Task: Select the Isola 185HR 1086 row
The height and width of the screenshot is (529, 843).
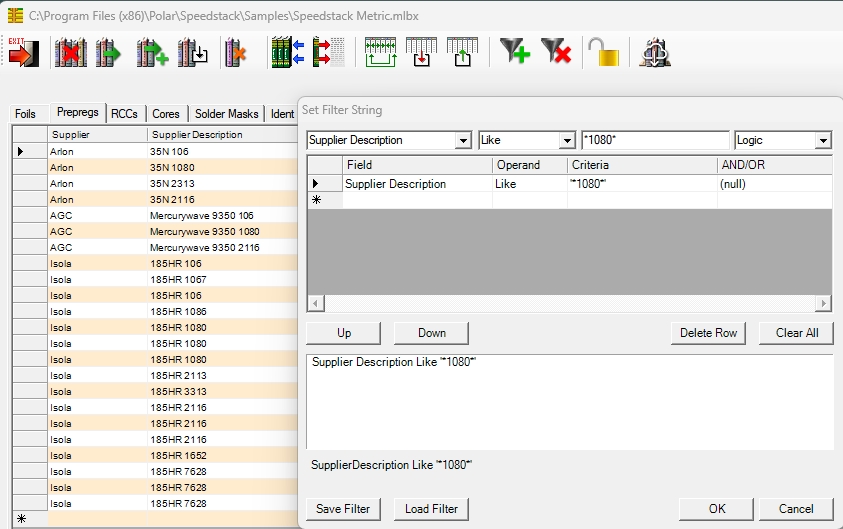Action: click(x=155, y=312)
